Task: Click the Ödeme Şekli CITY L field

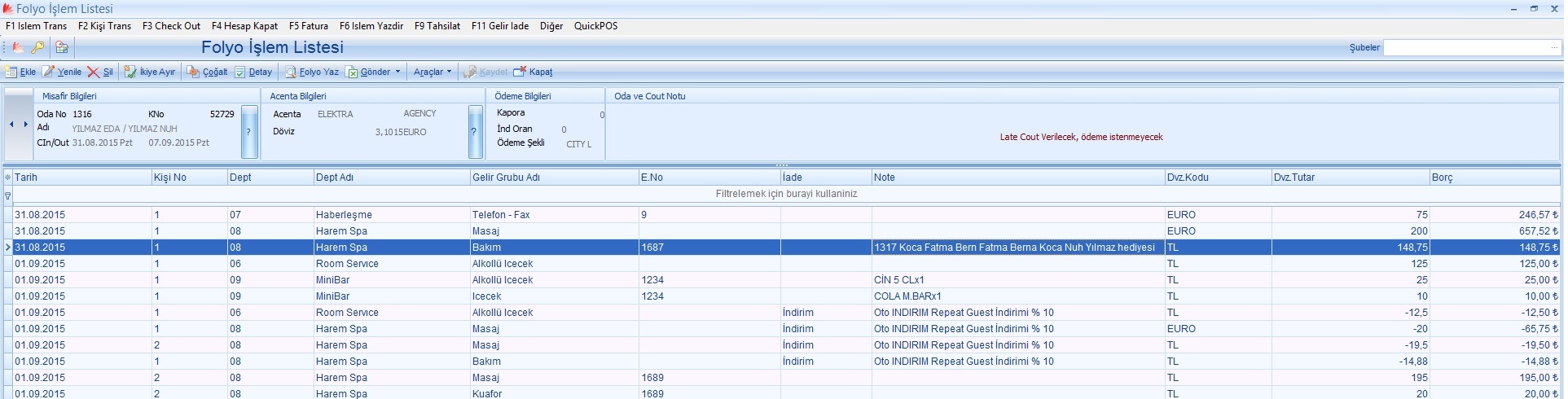Action: [x=579, y=144]
